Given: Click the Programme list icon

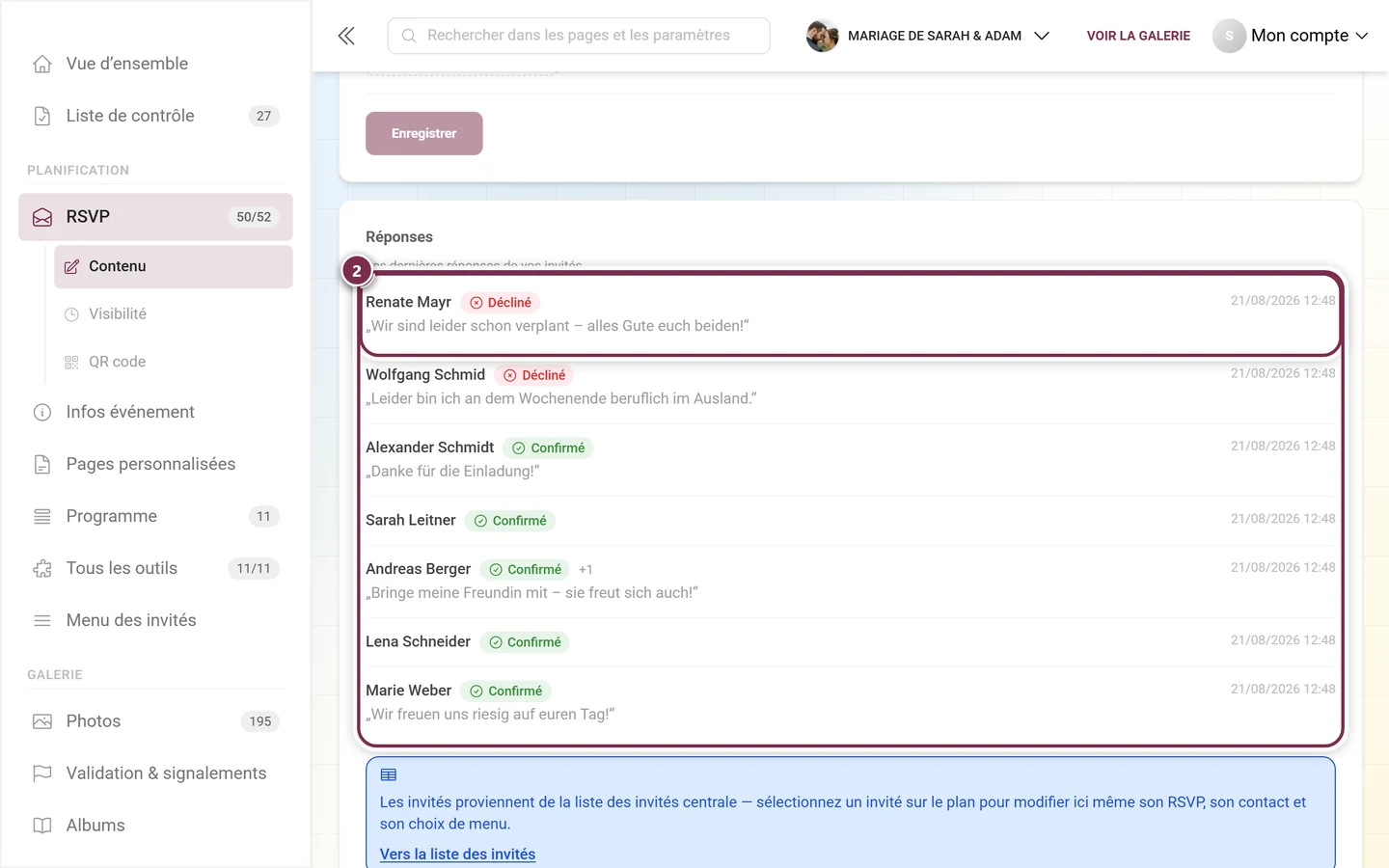Looking at the screenshot, I should click(42, 516).
